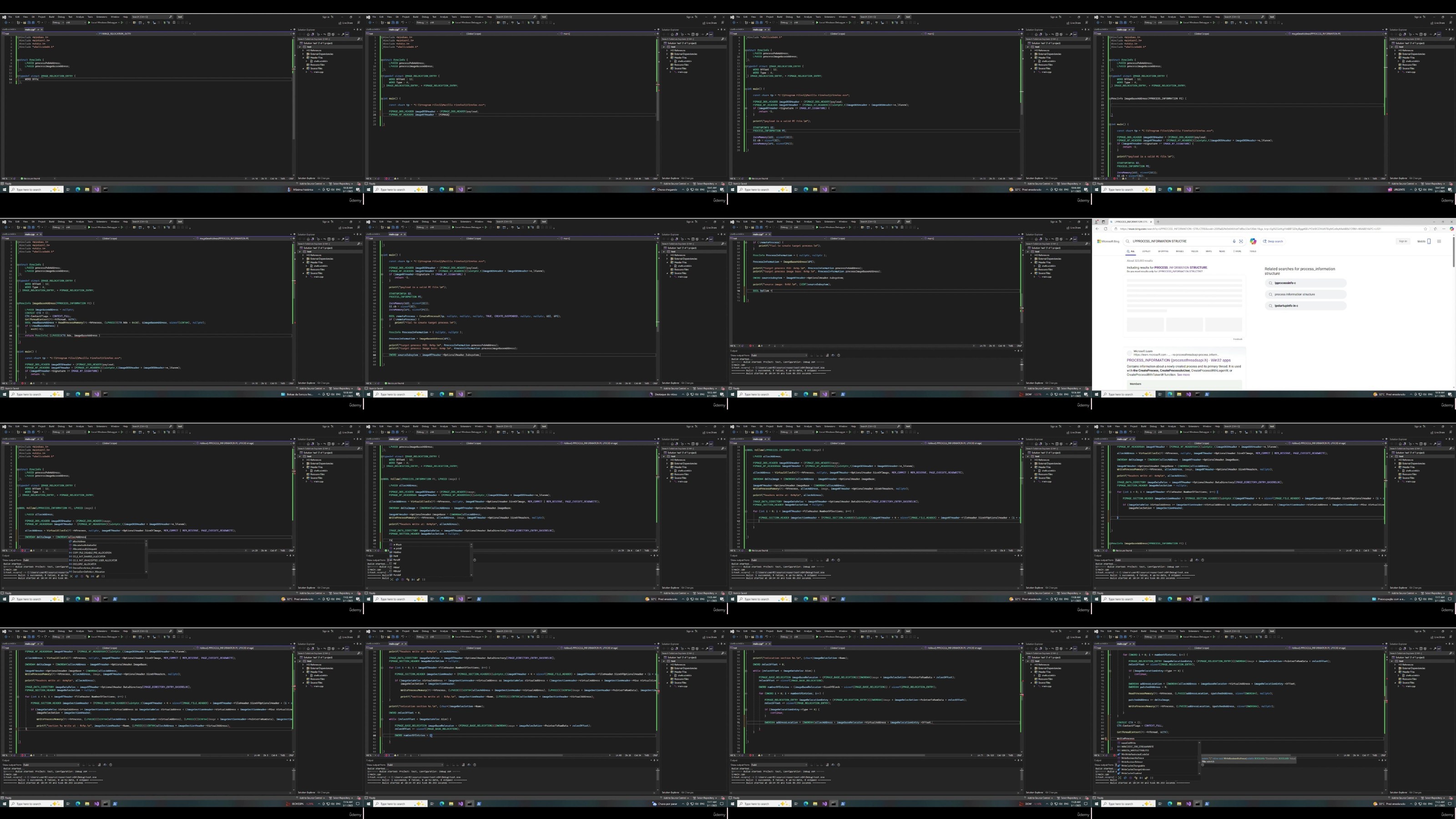Select the MAPS tab in Bing results

(1208, 252)
